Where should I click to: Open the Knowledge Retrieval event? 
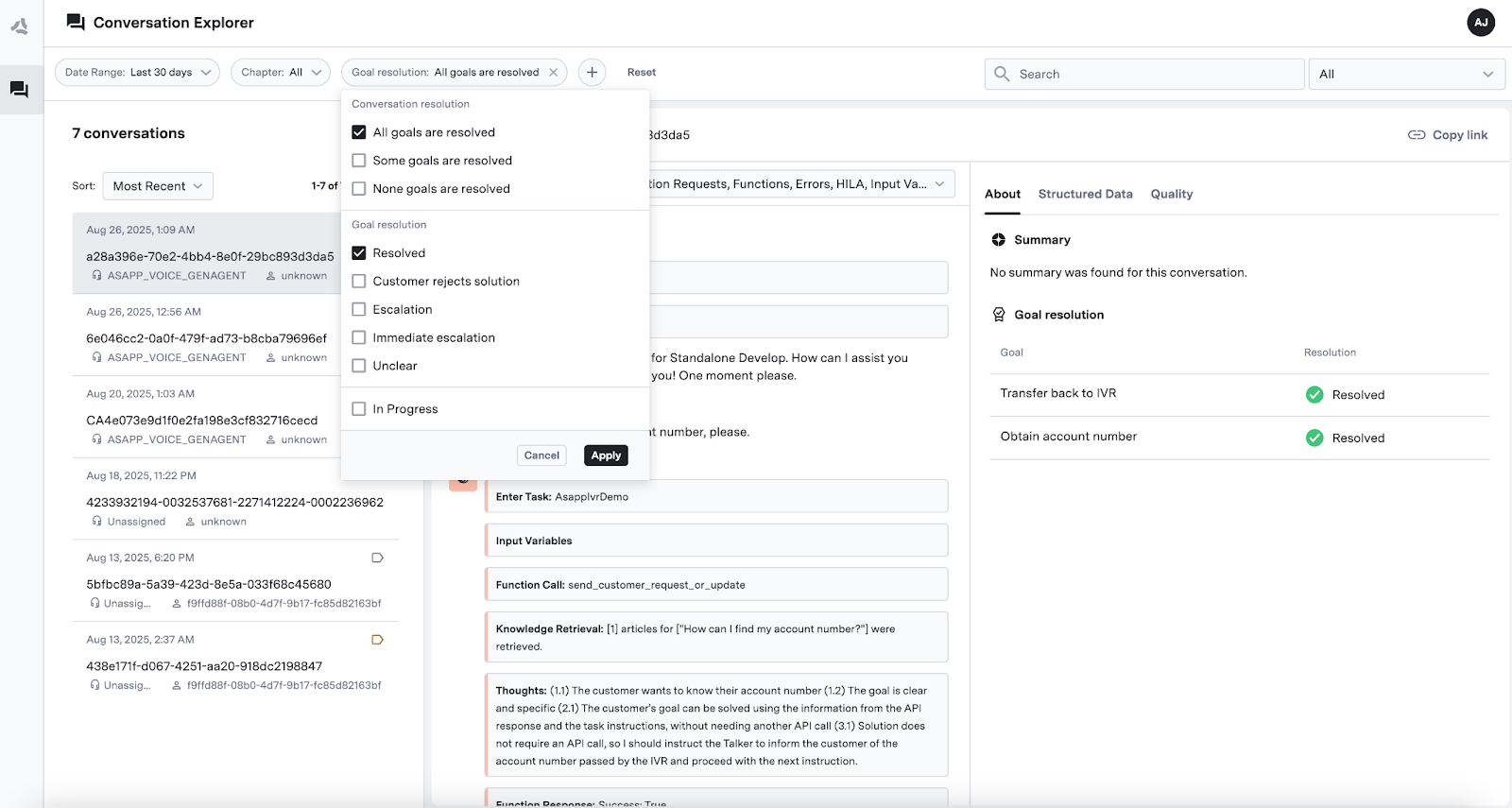point(716,637)
